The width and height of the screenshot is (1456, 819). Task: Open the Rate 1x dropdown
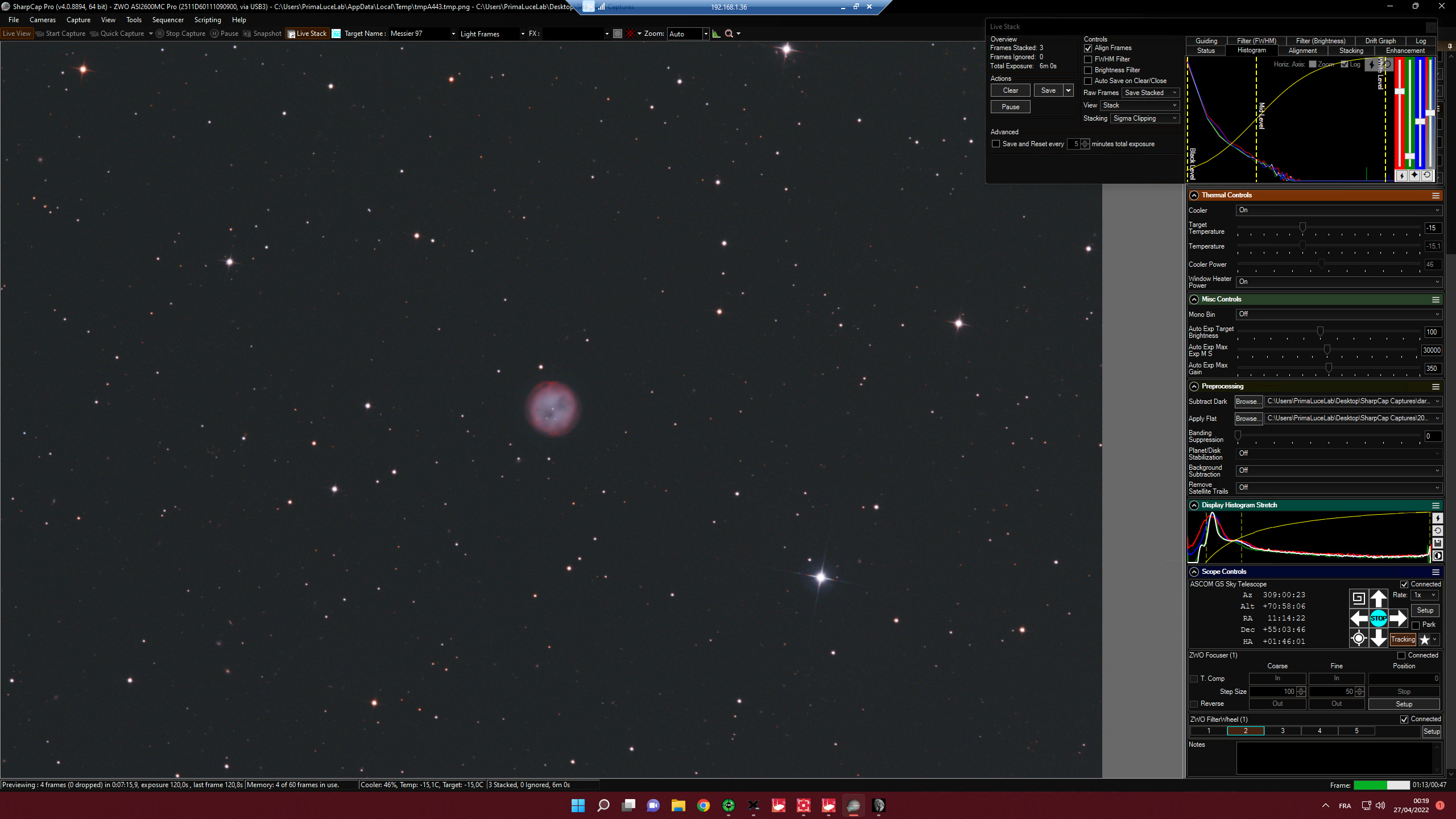1425,595
